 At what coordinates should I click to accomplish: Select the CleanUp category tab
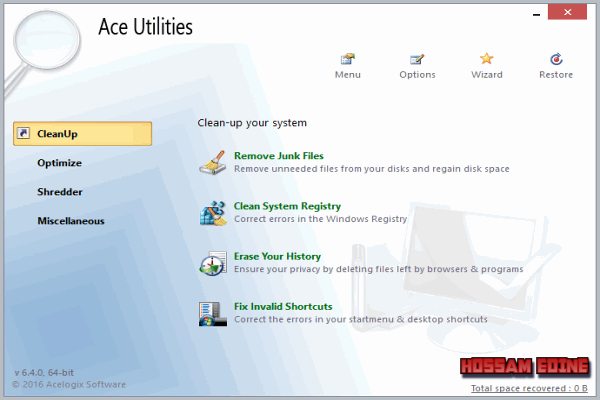pos(82,133)
